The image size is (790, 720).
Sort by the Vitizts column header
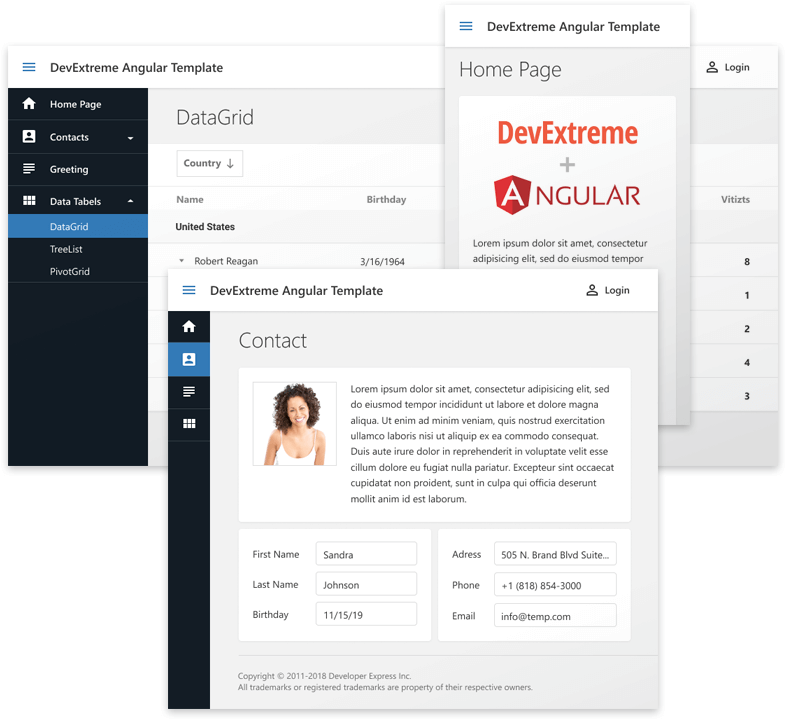point(735,200)
